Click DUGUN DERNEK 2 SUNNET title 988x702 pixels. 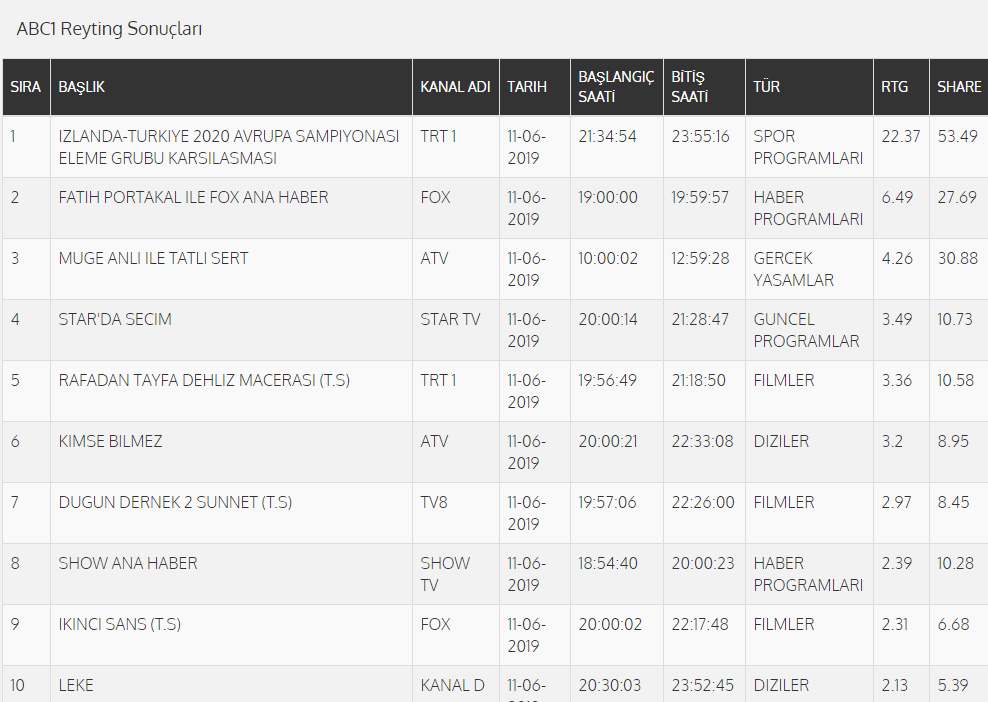[x=175, y=502]
